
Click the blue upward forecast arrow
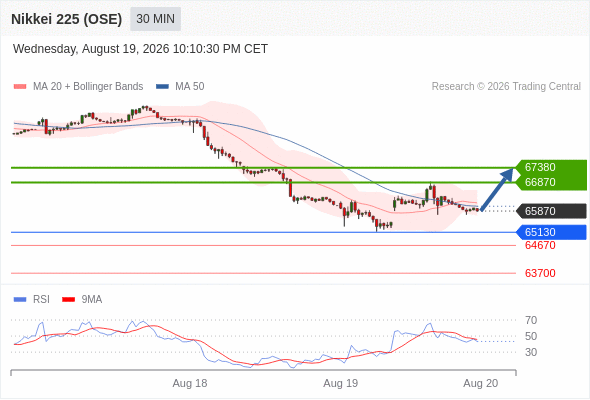point(497,189)
